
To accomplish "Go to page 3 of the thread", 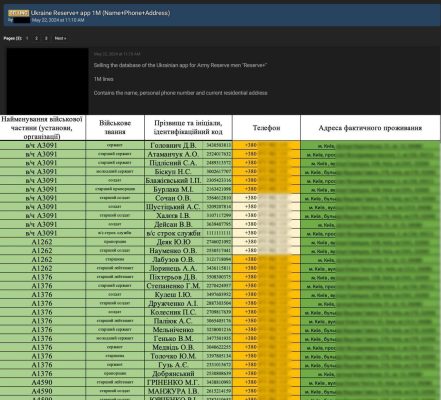I will coord(46,38).
